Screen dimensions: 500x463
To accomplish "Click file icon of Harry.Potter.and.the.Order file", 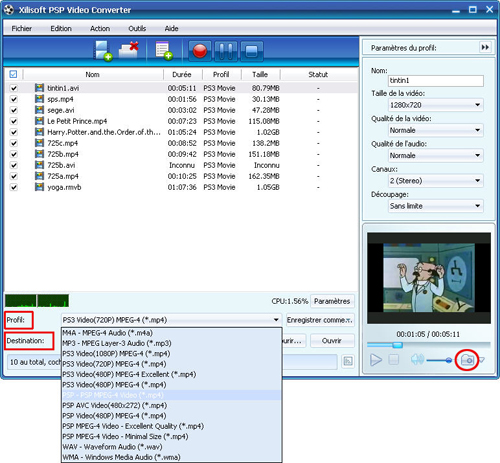I will [39, 132].
